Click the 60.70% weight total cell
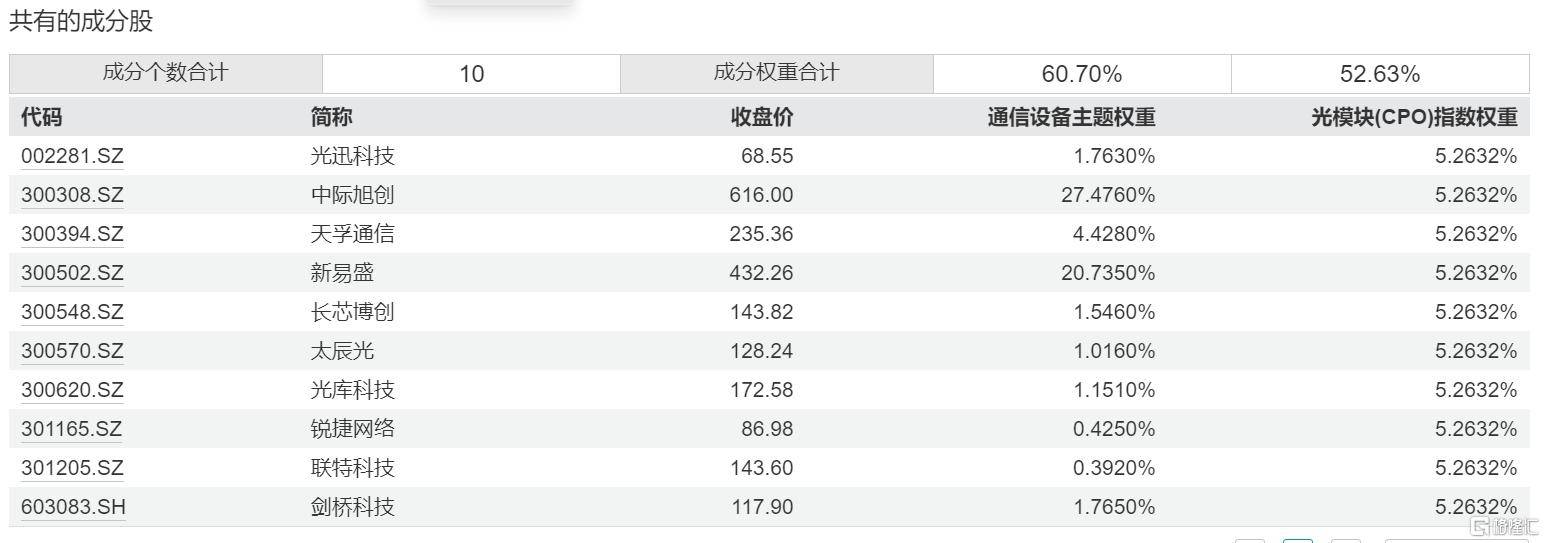 coord(1081,74)
